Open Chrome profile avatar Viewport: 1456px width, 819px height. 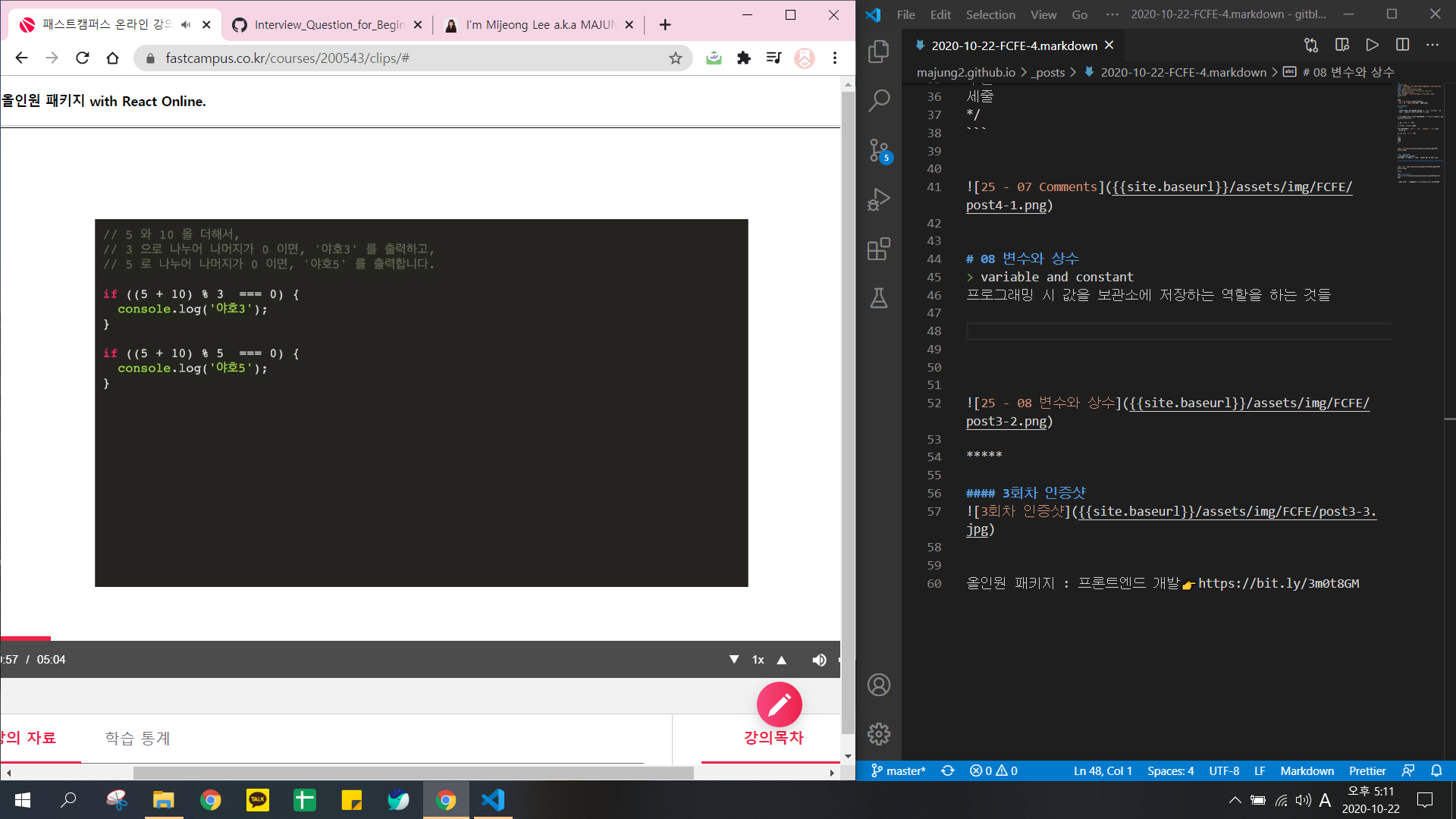(805, 58)
